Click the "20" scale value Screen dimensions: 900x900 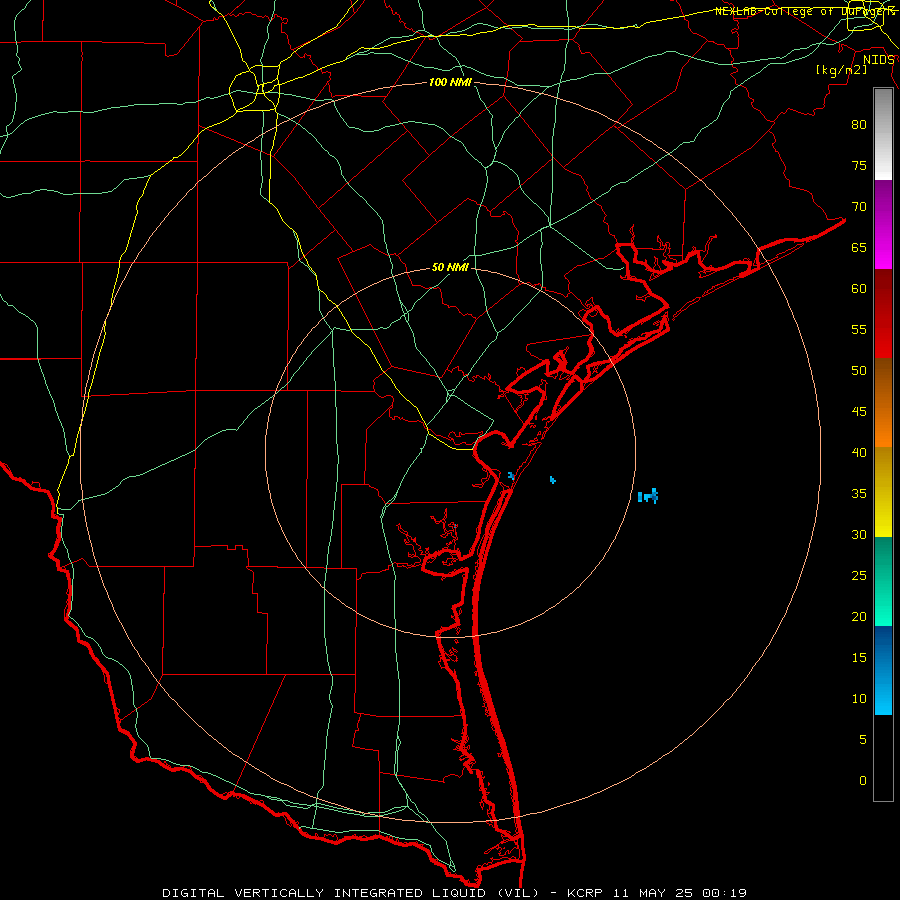click(x=859, y=616)
